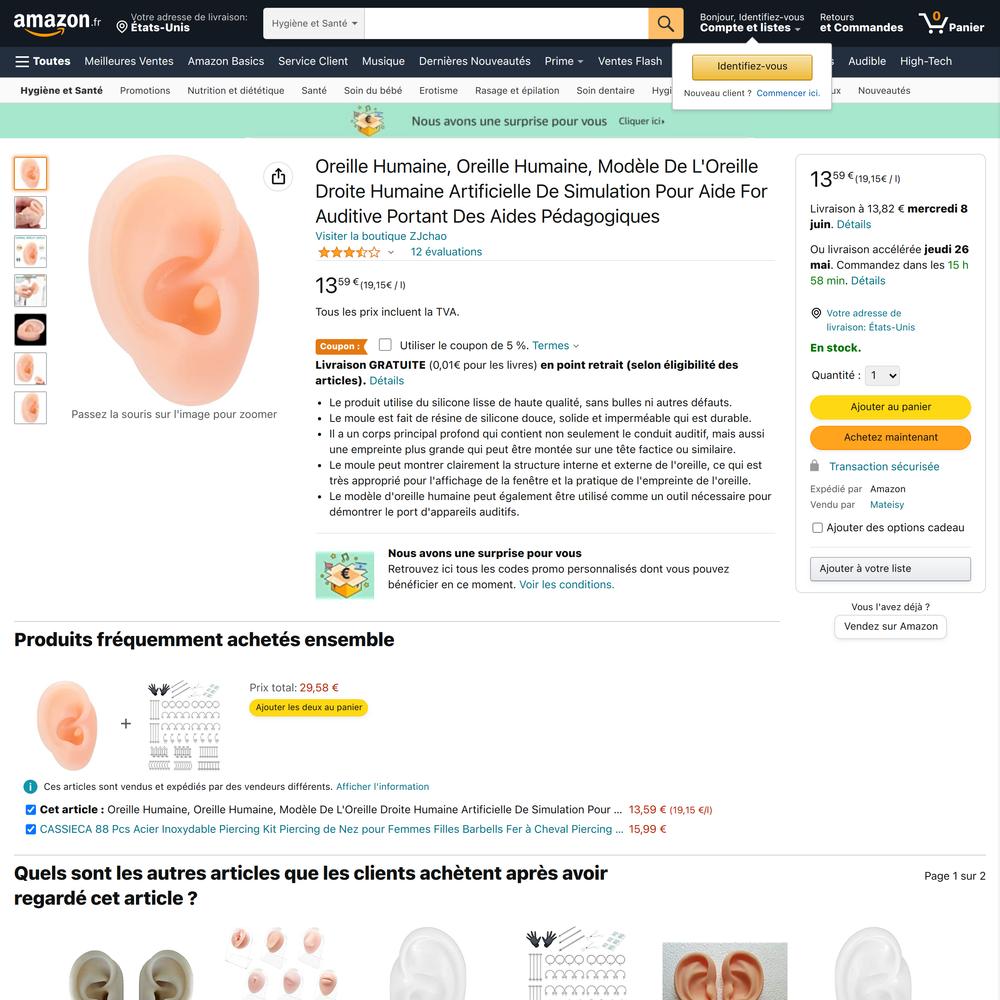Open Ventes Flash in the navigation bar
The image size is (1000, 1000).
tap(629, 61)
